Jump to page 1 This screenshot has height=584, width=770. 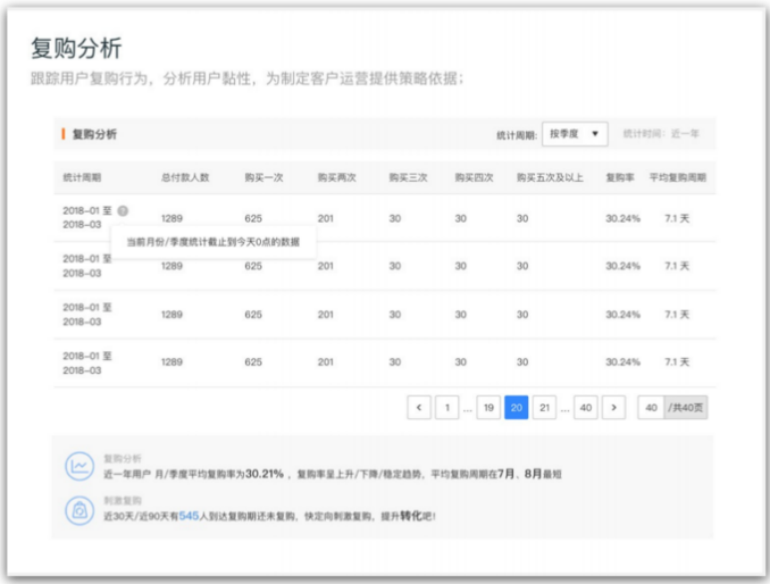pos(447,407)
